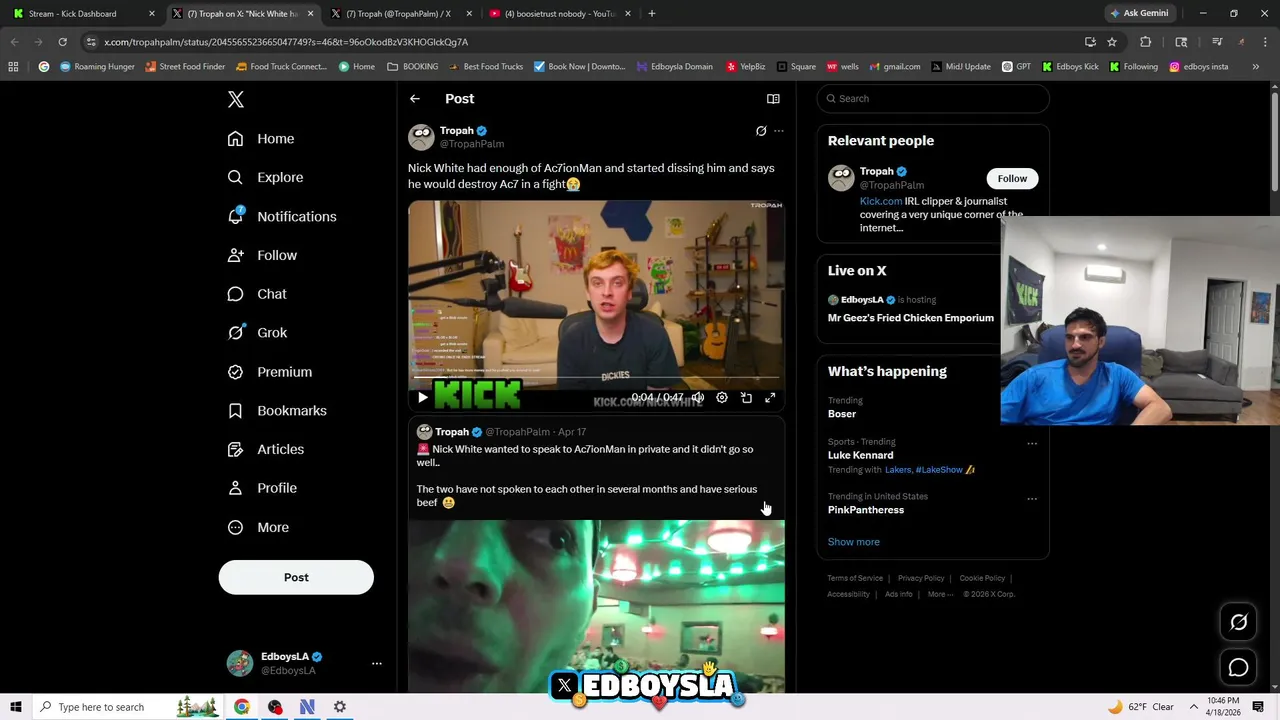Image resolution: width=1280 pixels, height=720 pixels.
Task: Click the address bar URL
Action: tap(286, 42)
